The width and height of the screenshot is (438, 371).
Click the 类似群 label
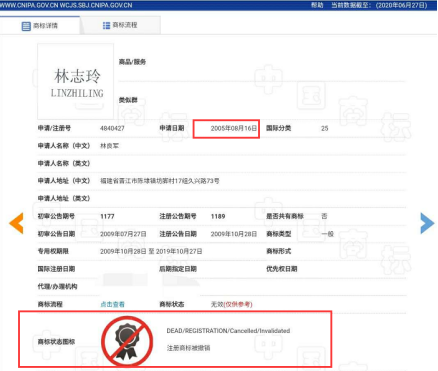128,100
